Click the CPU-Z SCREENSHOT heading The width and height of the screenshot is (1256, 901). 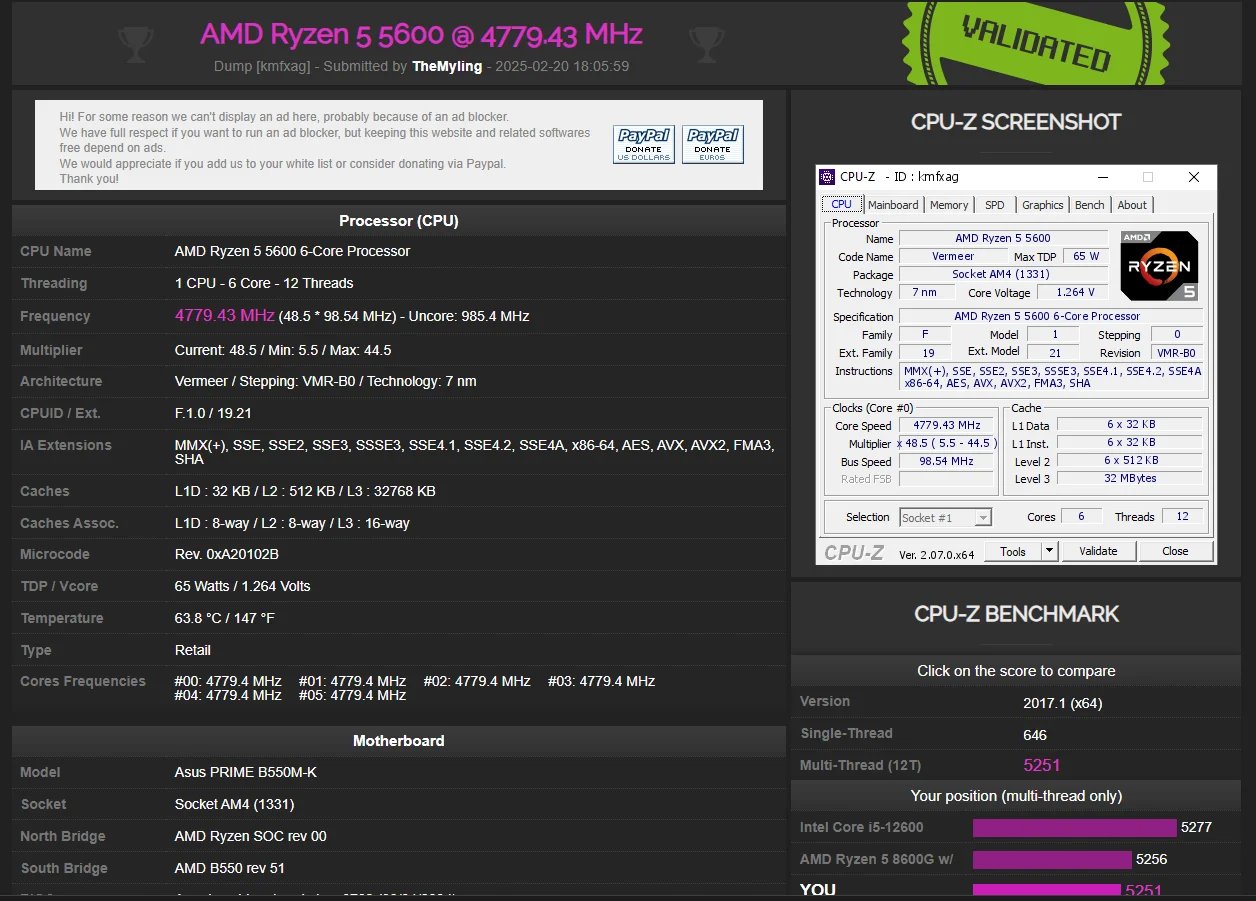pos(1016,122)
